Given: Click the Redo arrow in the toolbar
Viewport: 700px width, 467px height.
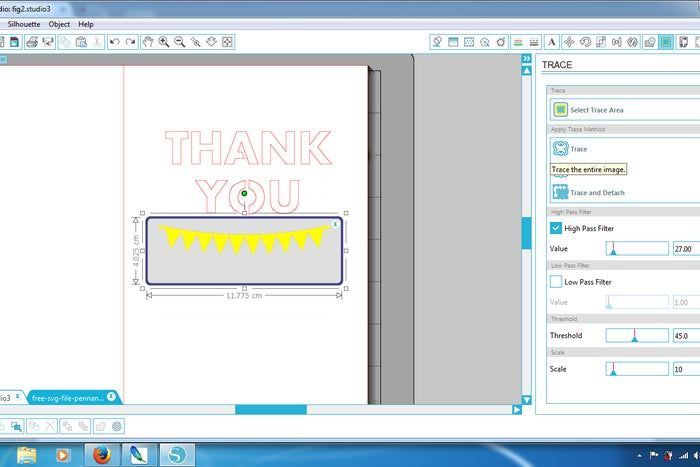Looking at the screenshot, I should 130,42.
